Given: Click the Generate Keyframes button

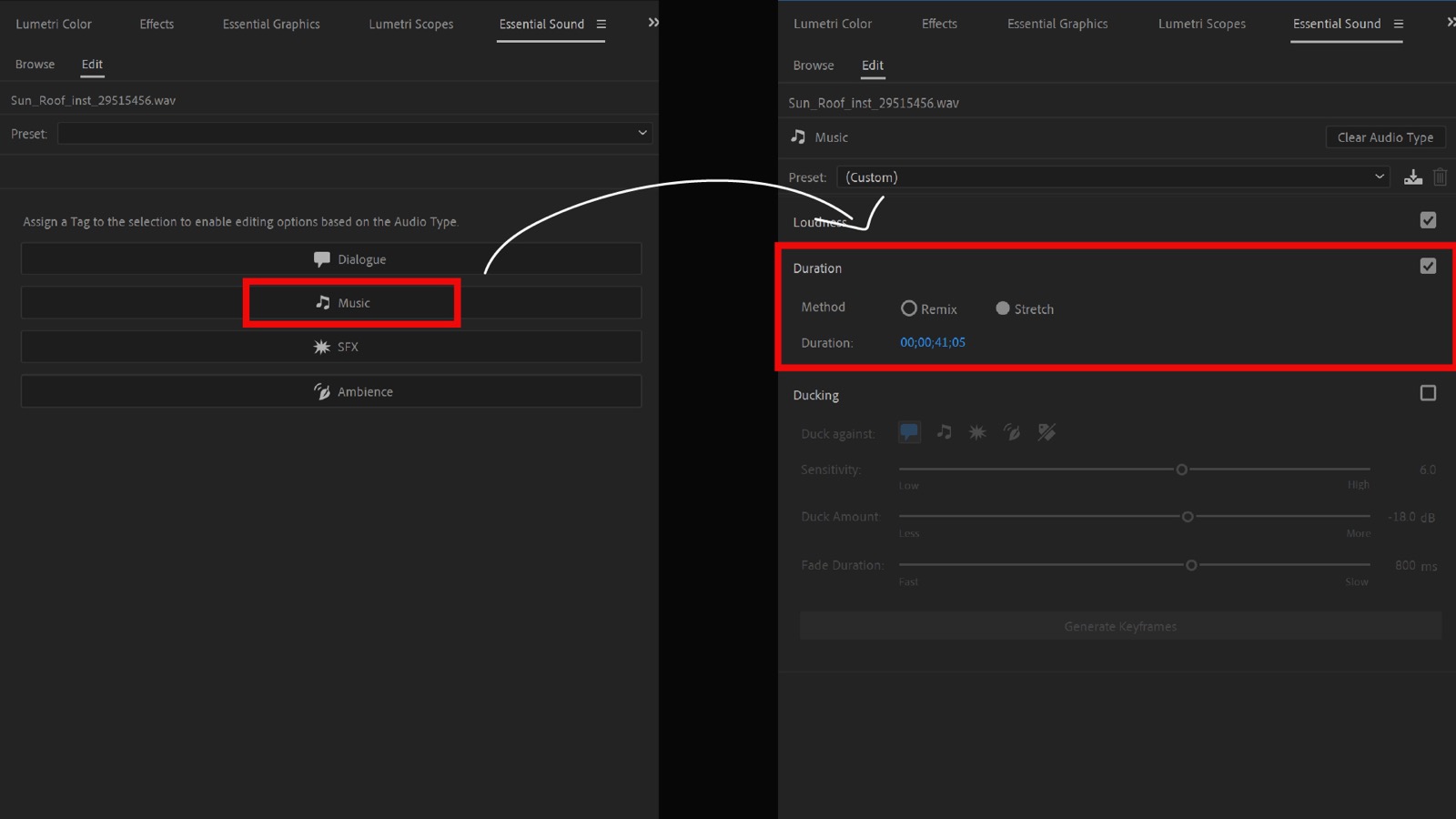Looking at the screenshot, I should click(x=1120, y=626).
